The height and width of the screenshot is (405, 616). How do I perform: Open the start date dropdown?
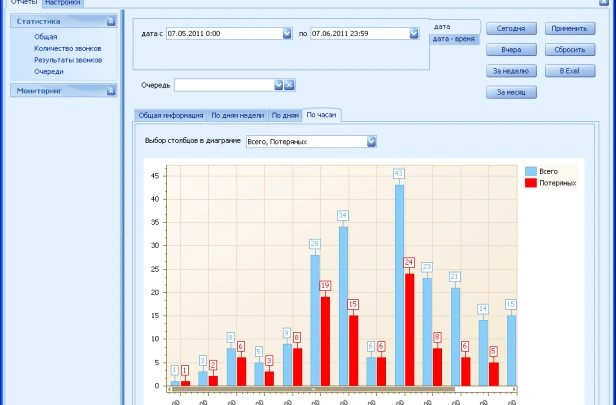pyautogui.click(x=287, y=33)
